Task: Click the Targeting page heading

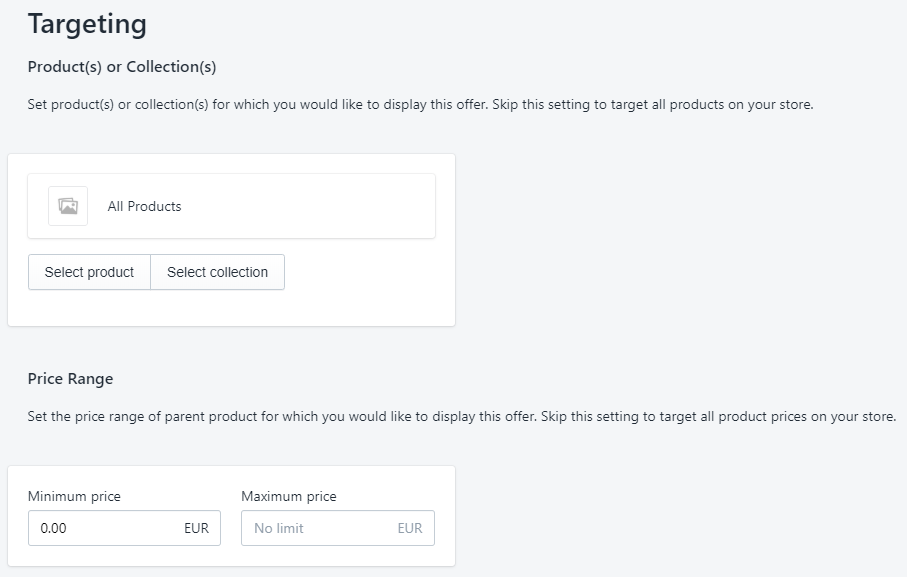Action: [87, 24]
